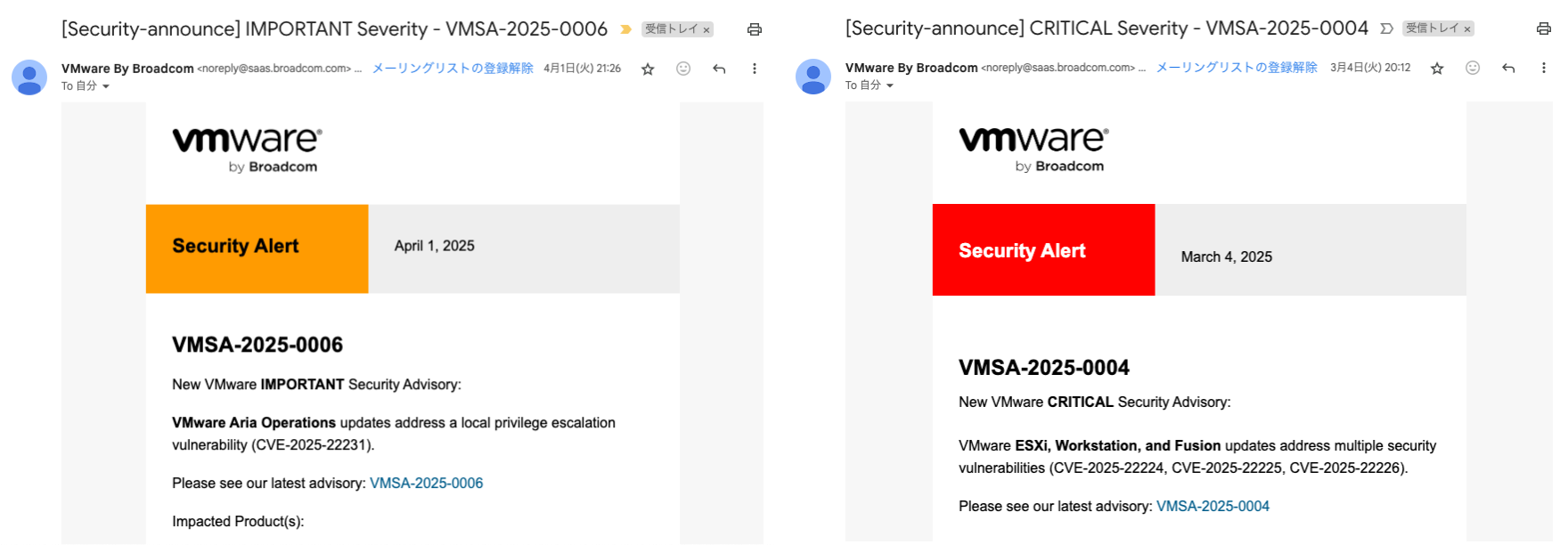The image size is (1568, 545).
Task: Open more options for IMPORTANT Severity email
Action: (x=755, y=69)
